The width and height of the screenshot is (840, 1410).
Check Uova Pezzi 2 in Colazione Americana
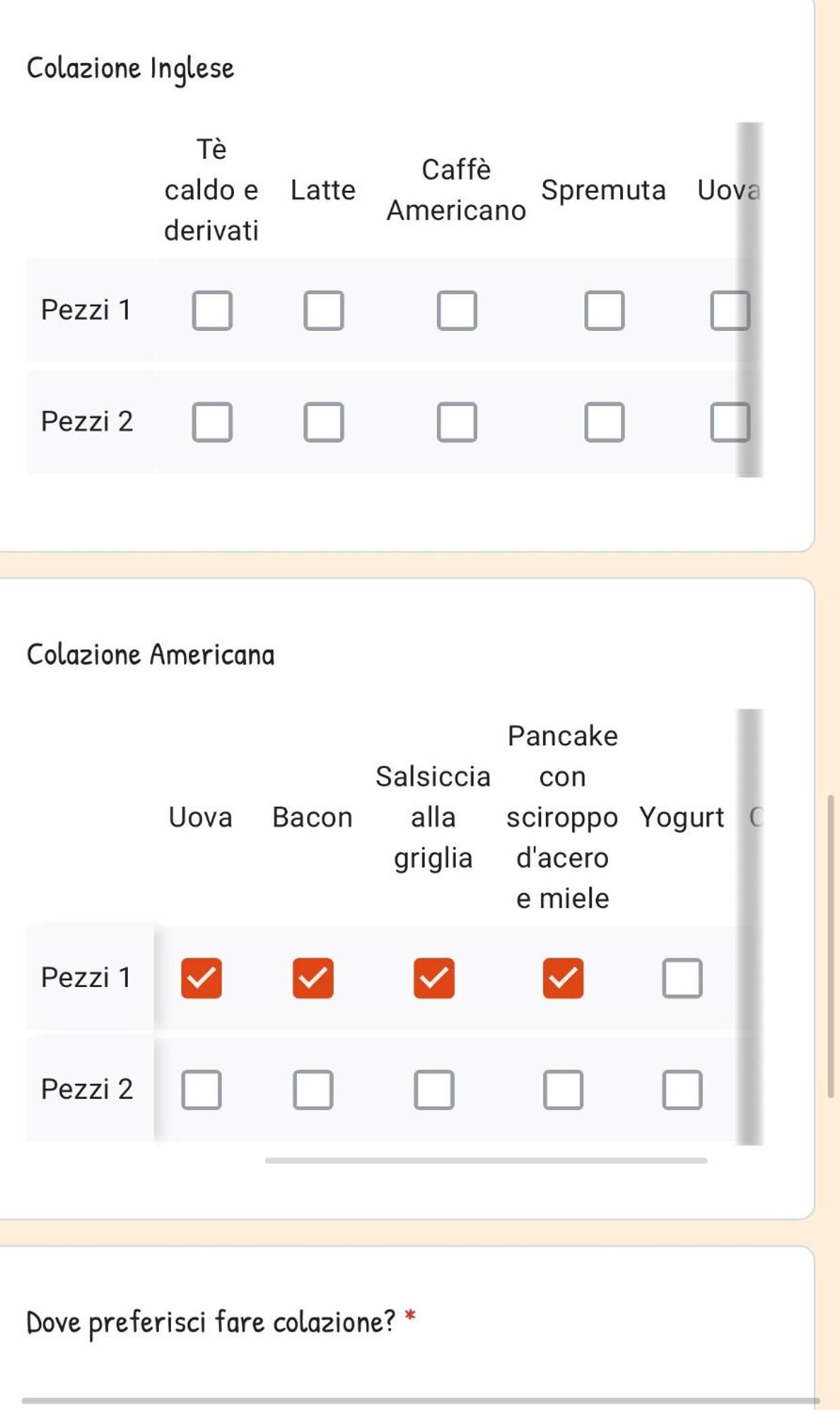tap(202, 1090)
